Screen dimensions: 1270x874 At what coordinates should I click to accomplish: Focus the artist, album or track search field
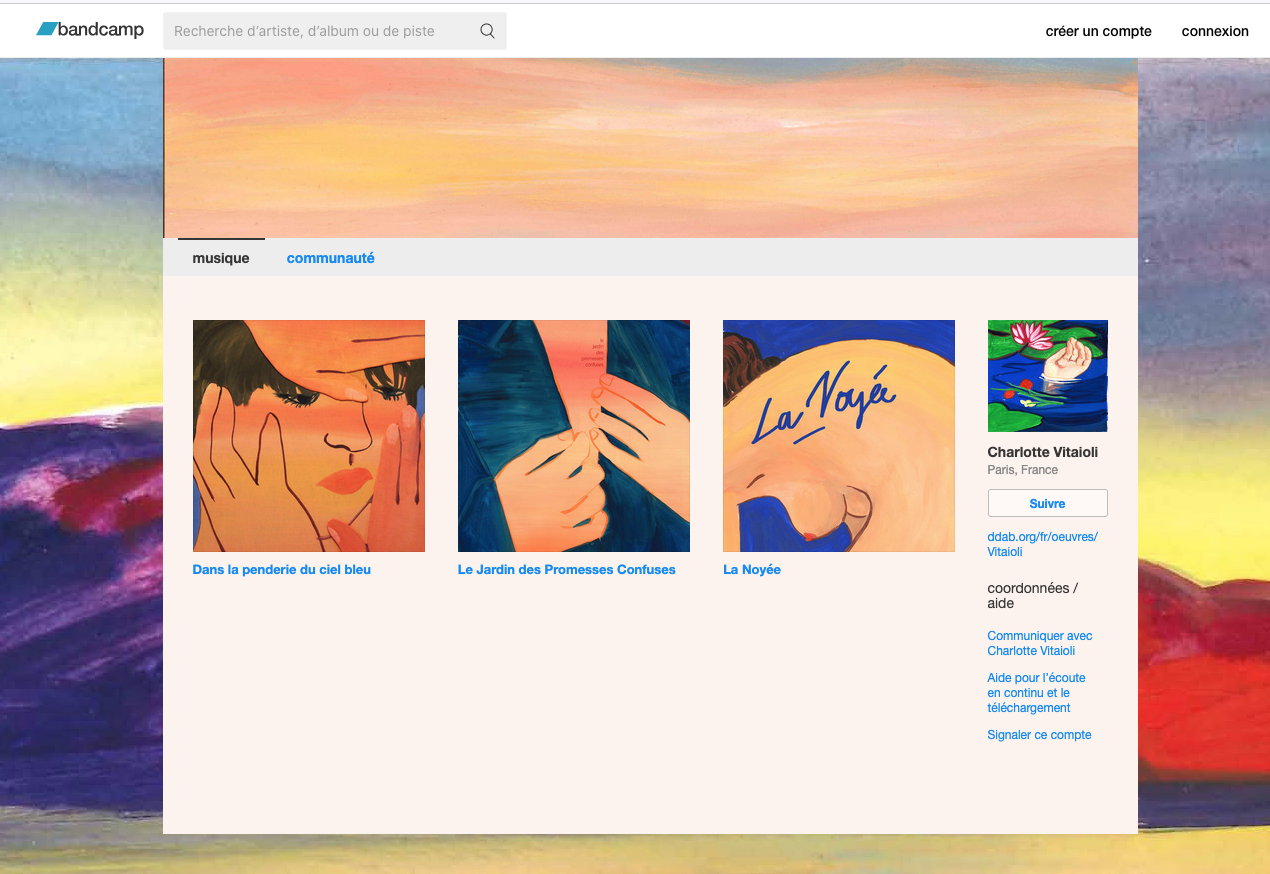pyautogui.click(x=335, y=31)
